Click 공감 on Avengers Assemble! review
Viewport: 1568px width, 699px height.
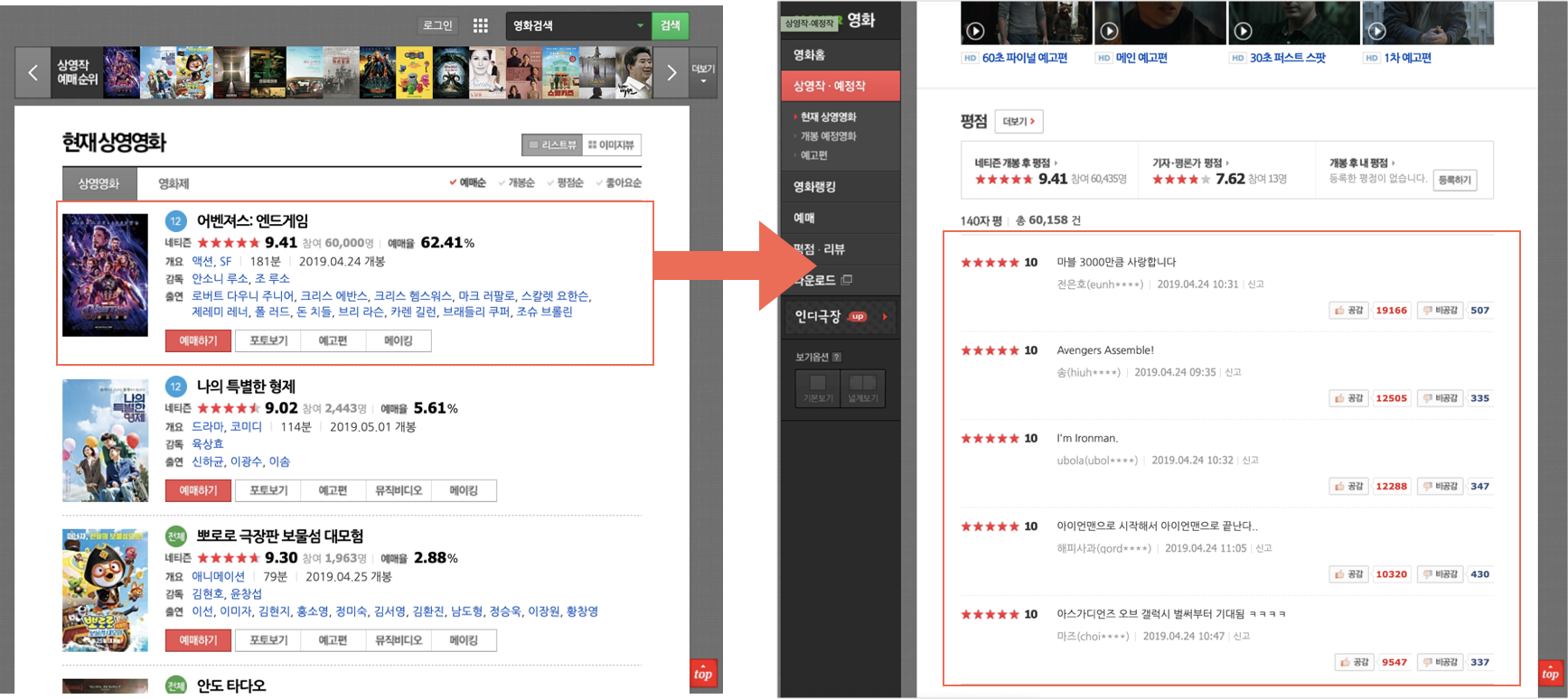1349,398
